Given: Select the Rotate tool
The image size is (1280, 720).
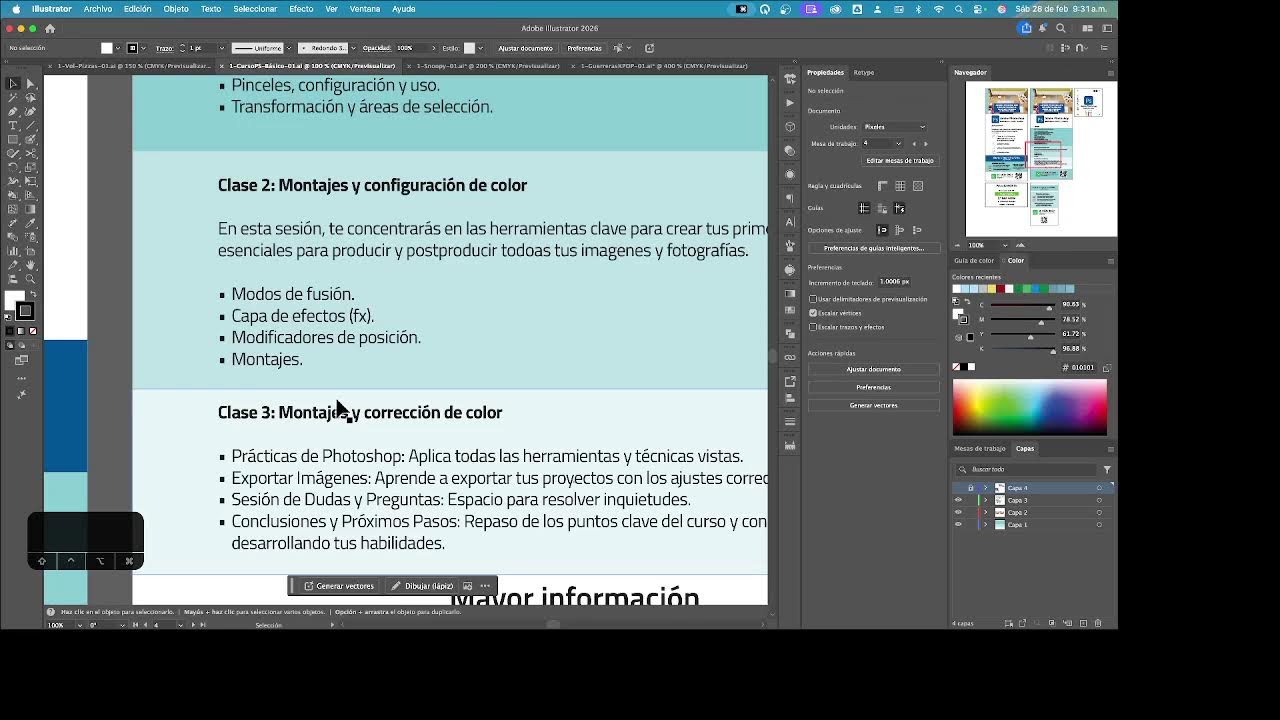Looking at the screenshot, I should (13, 168).
